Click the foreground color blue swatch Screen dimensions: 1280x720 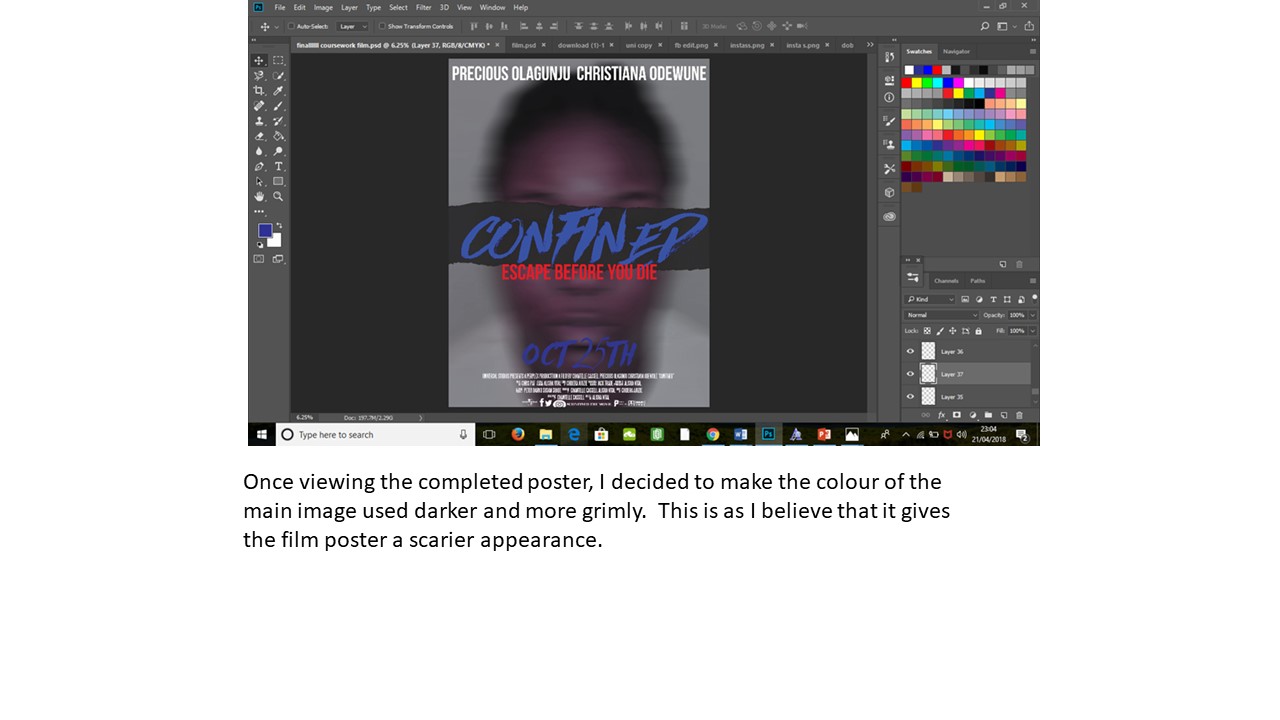(x=265, y=230)
